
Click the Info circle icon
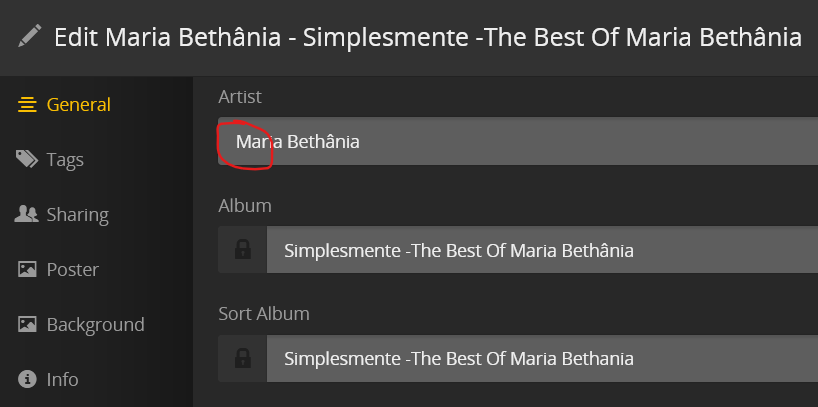[x=27, y=379]
